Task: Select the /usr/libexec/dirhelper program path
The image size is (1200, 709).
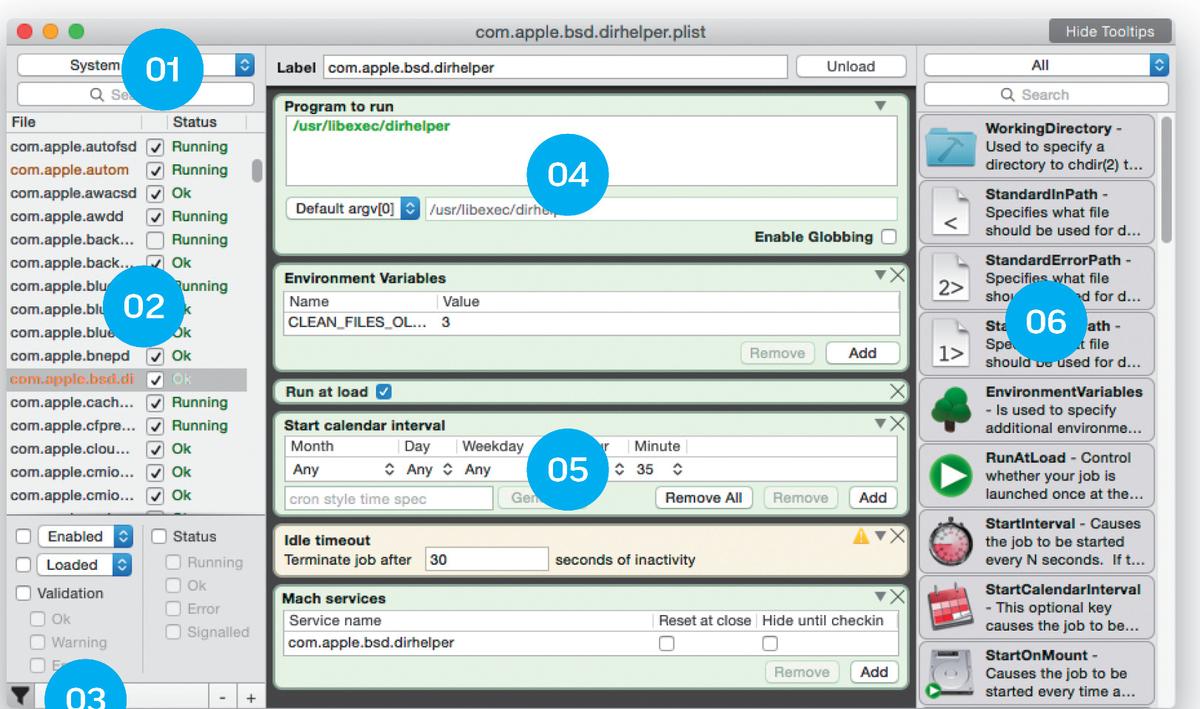Action: (371, 126)
